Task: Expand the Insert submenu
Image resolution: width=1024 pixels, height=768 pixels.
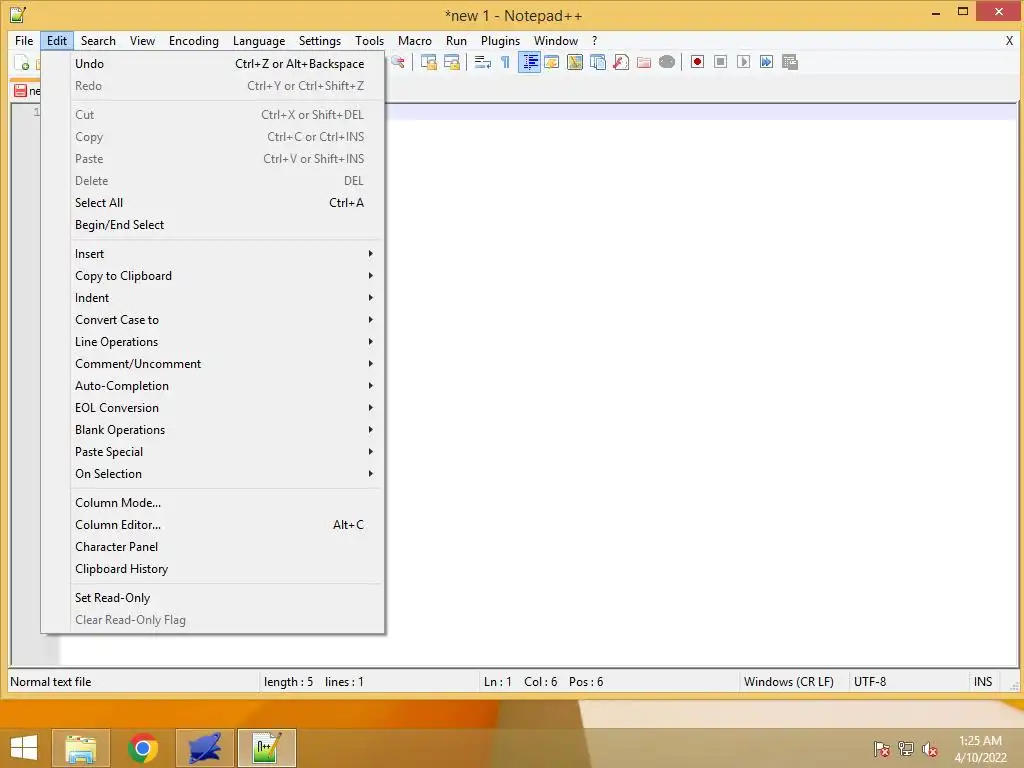Action: click(226, 254)
